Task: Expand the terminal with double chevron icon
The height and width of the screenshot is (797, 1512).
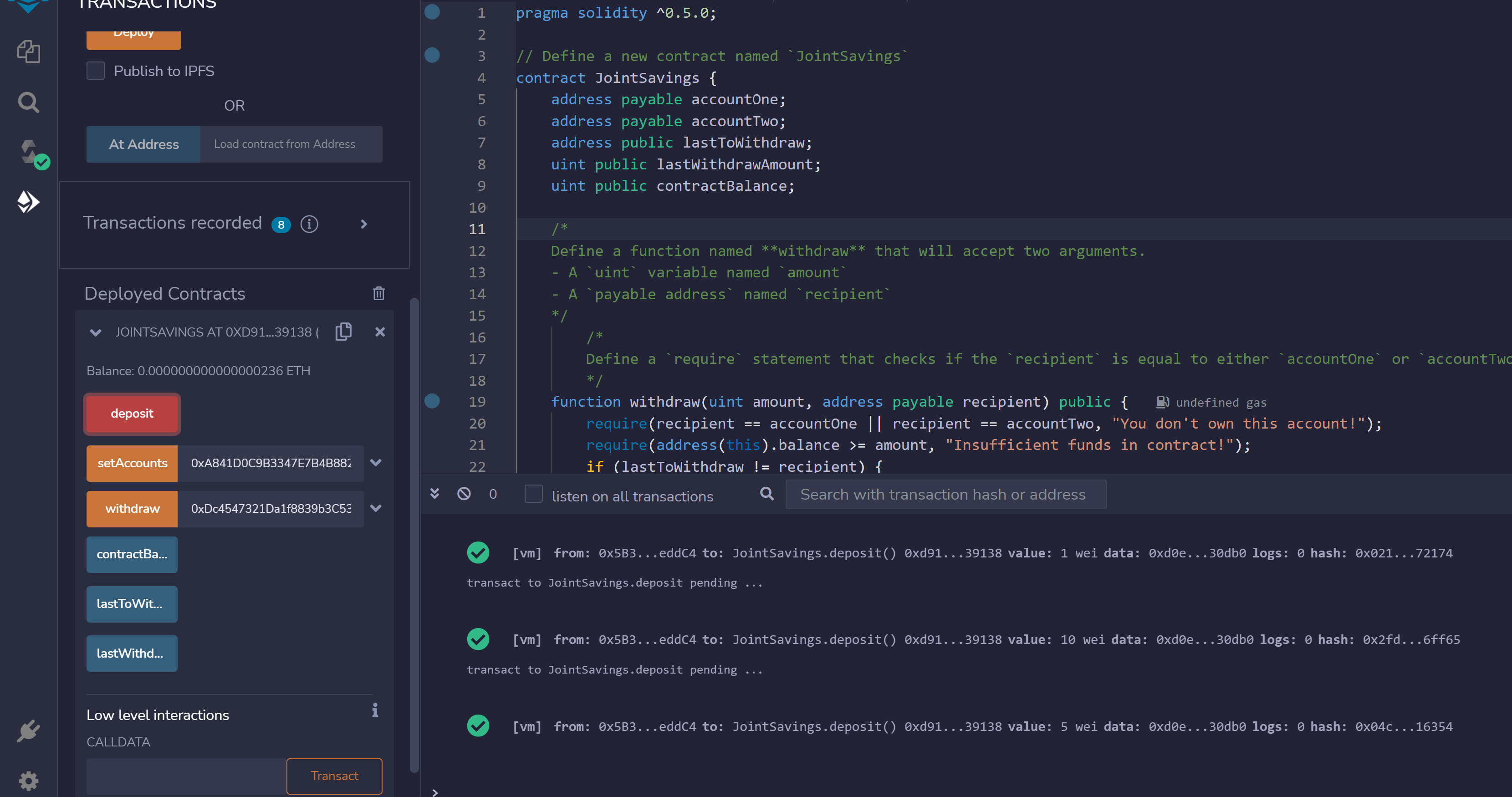Action: click(434, 494)
